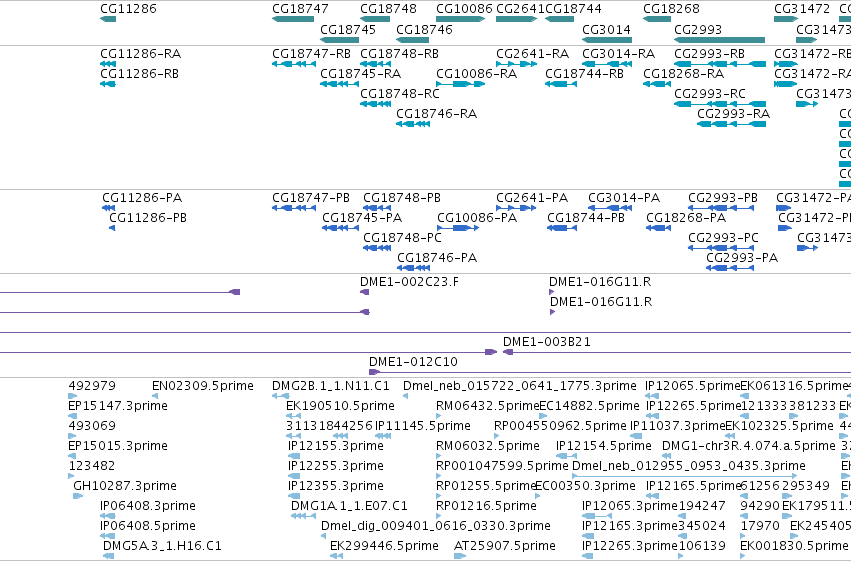Select EST label EP15147.3prime
851x561 pixels.
pyautogui.click(x=118, y=406)
